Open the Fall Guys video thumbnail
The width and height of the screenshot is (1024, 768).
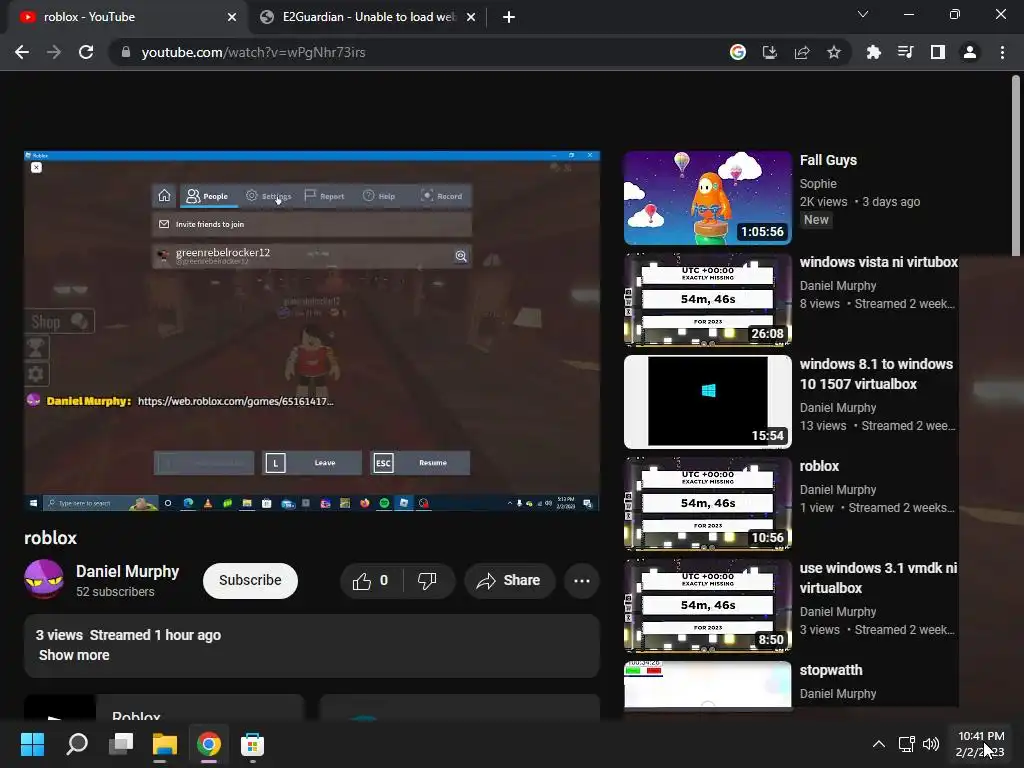(708, 198)
